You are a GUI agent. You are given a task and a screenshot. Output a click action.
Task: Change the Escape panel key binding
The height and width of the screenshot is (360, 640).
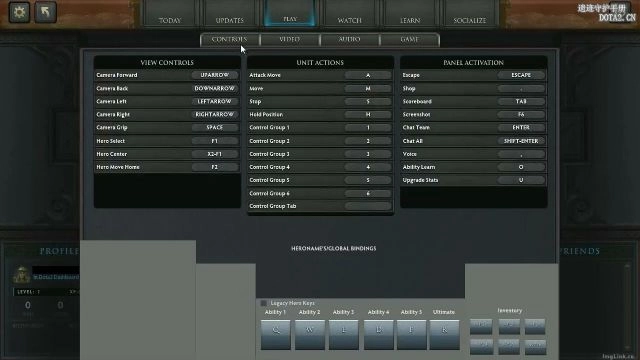(x=521, y=75)
